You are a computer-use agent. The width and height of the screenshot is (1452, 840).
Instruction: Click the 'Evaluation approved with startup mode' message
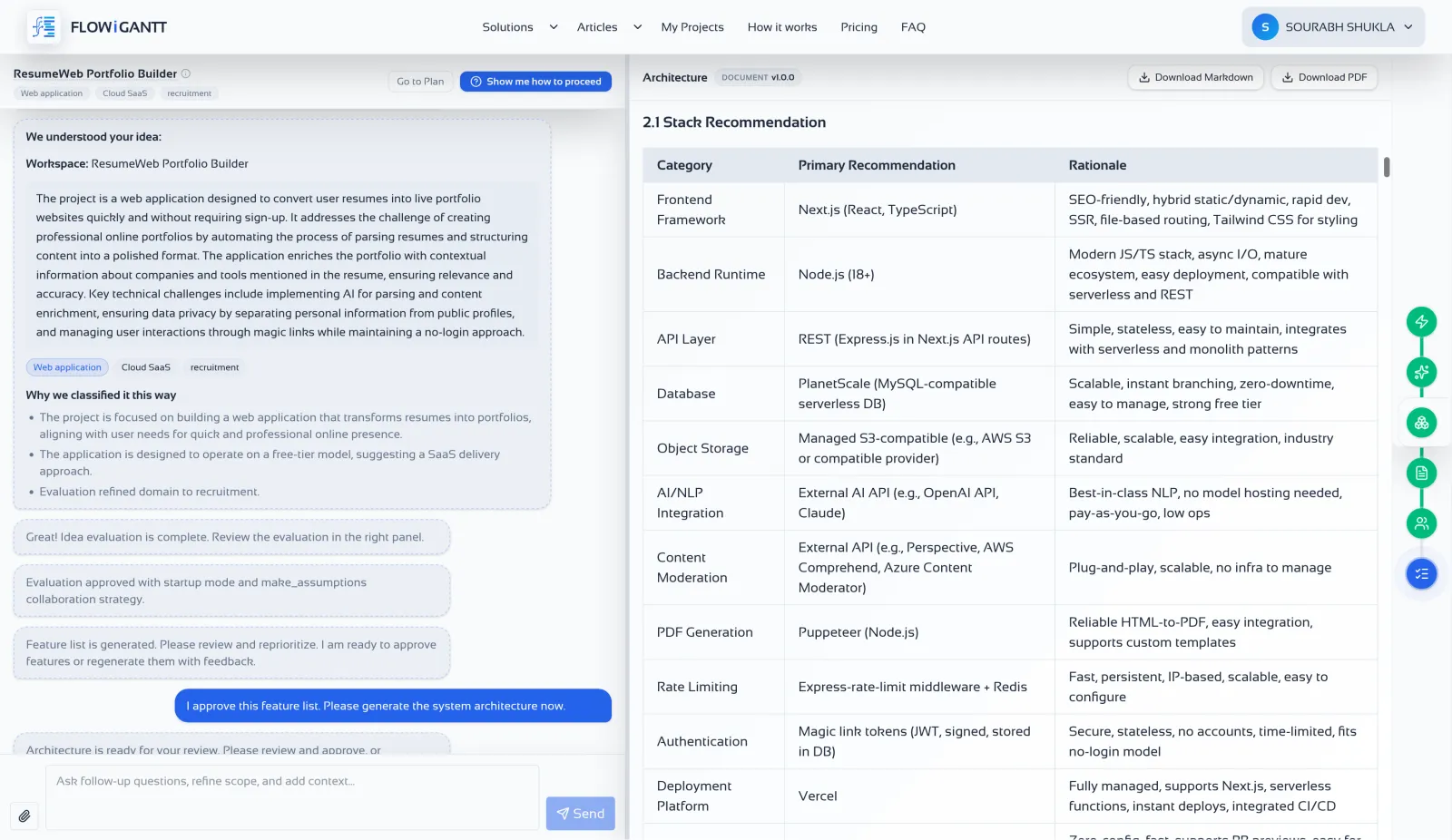tap(231, 591)
